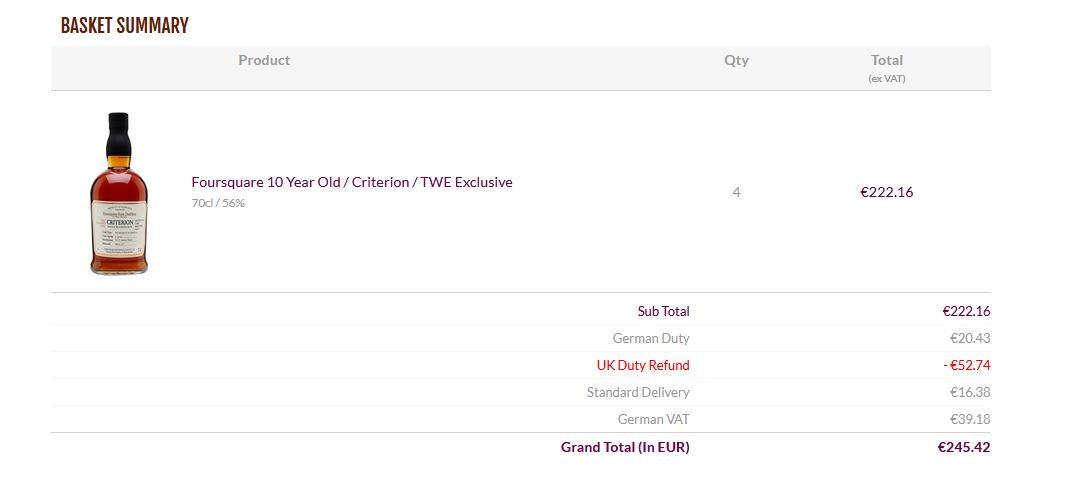
Task: Click the German VAT label
Action: 653,419
